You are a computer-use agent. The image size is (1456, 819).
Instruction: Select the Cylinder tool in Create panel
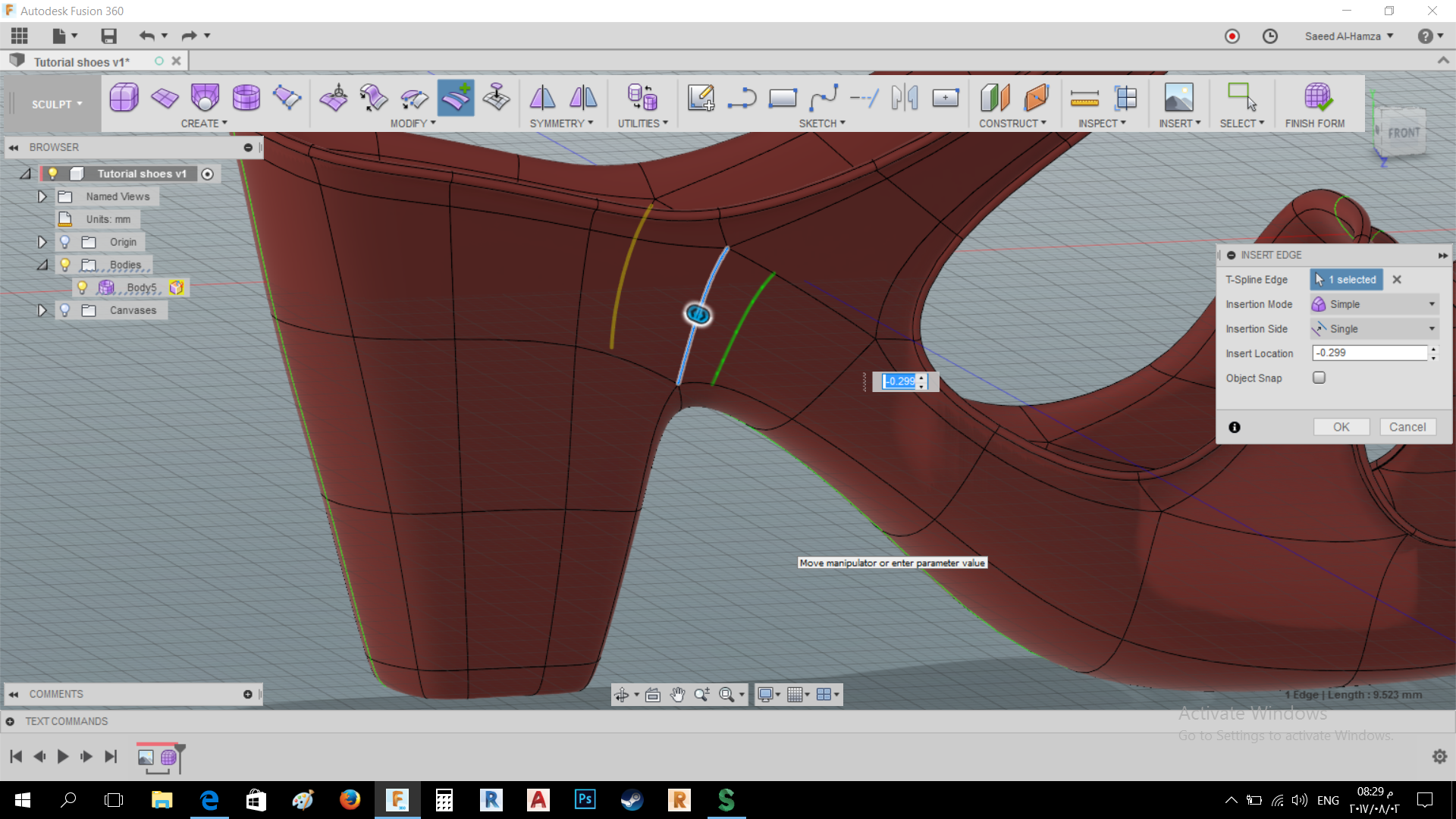(x=247, y=98)
